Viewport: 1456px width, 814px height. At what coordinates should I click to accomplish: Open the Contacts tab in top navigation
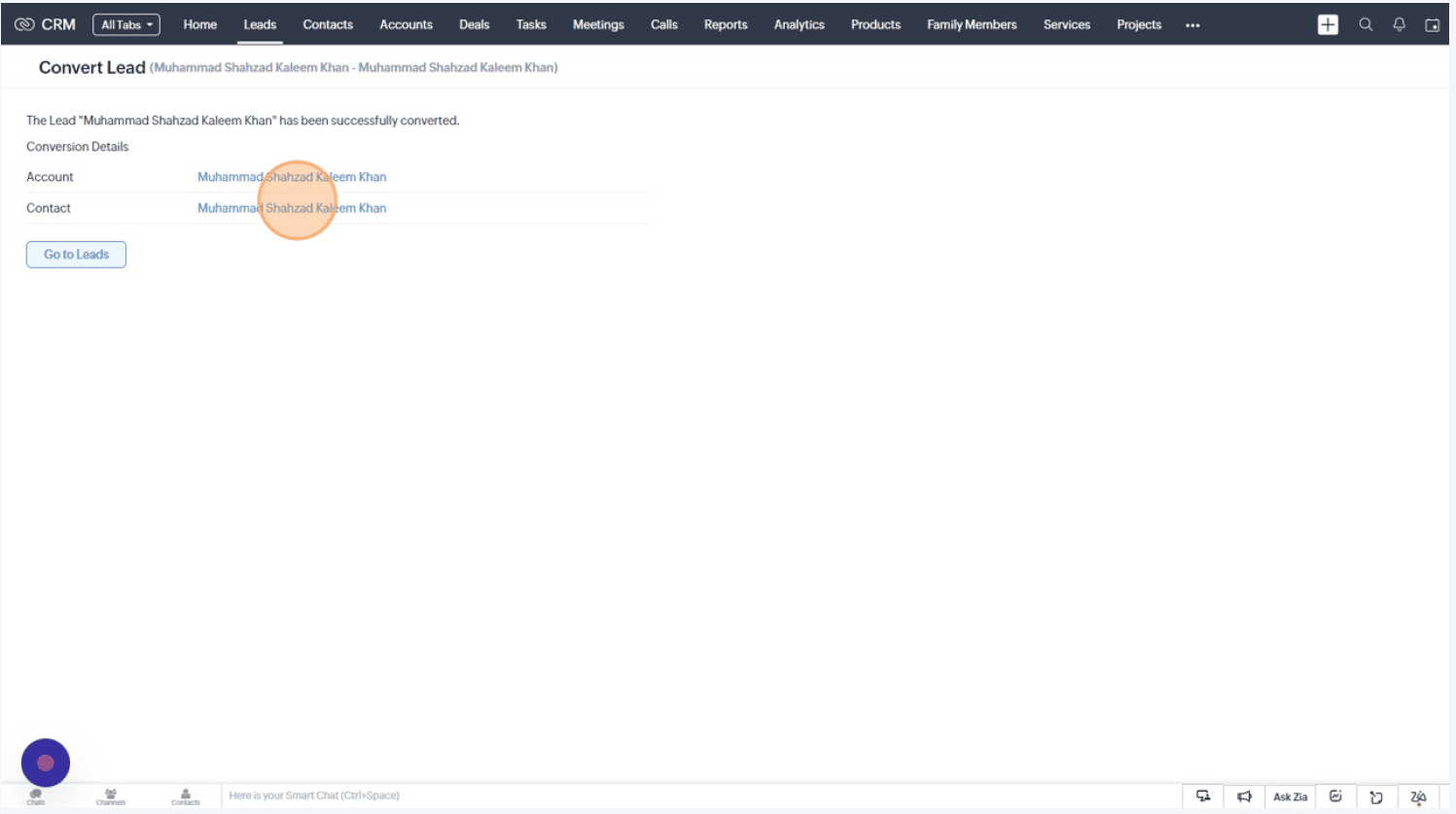[x=328, y=24]
